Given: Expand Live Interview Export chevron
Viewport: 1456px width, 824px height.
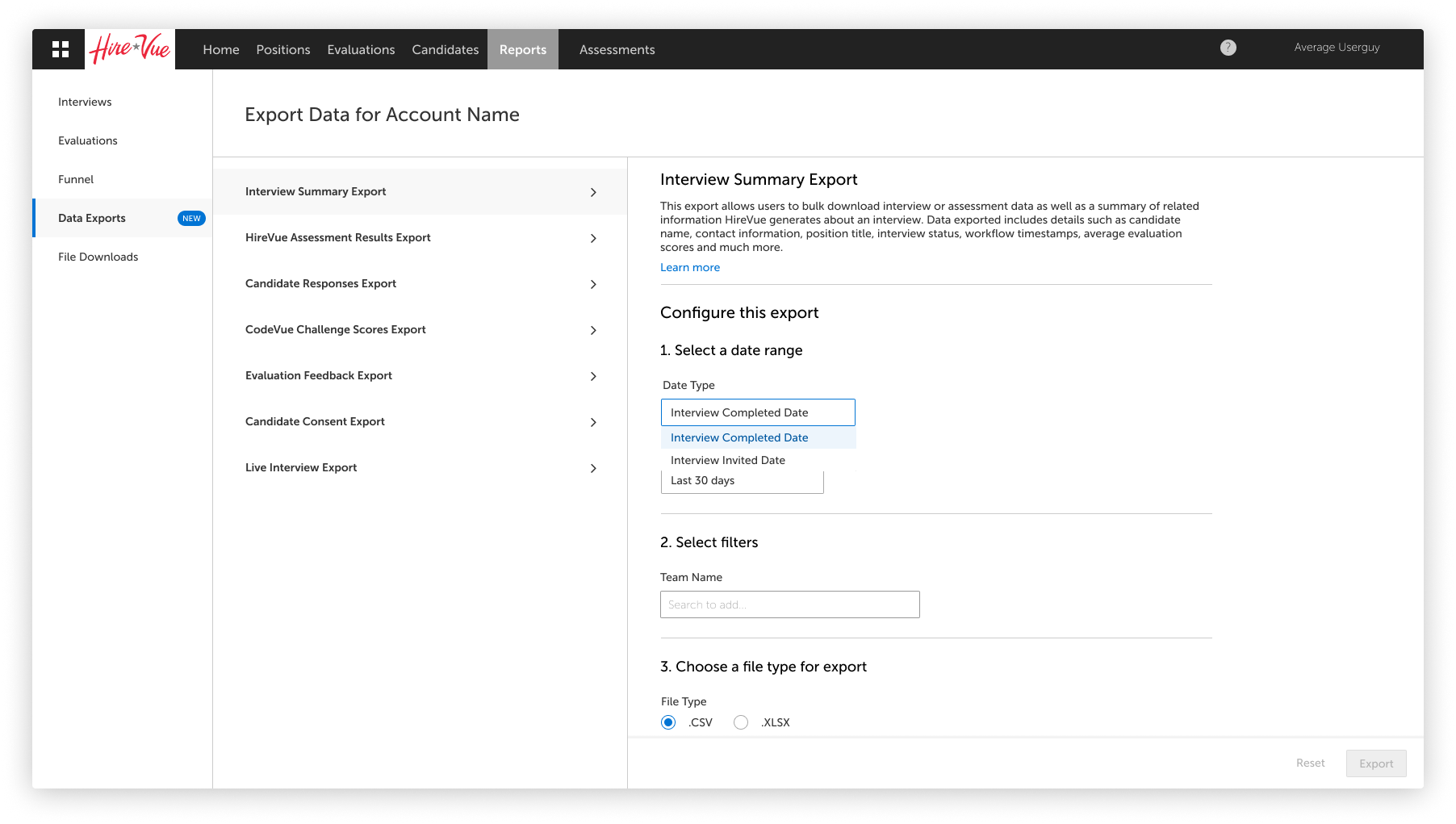Looking at the screenshot, I should [x=593, y=468].
